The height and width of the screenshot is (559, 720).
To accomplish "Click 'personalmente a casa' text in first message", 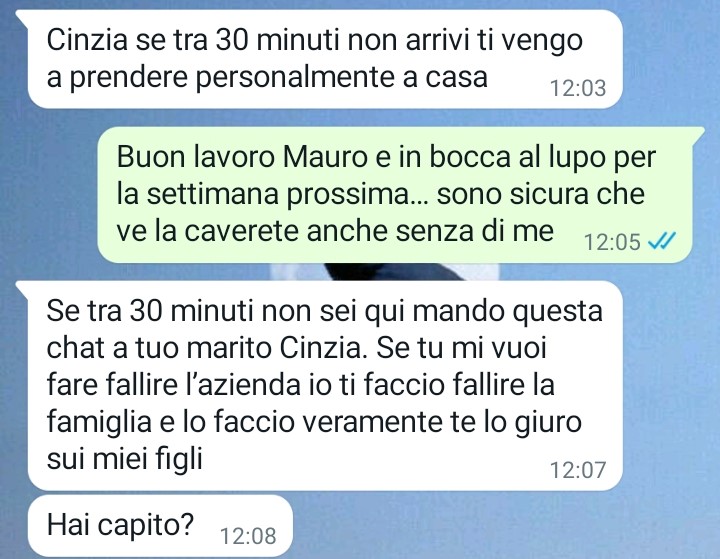I will [x=342, y=77].
